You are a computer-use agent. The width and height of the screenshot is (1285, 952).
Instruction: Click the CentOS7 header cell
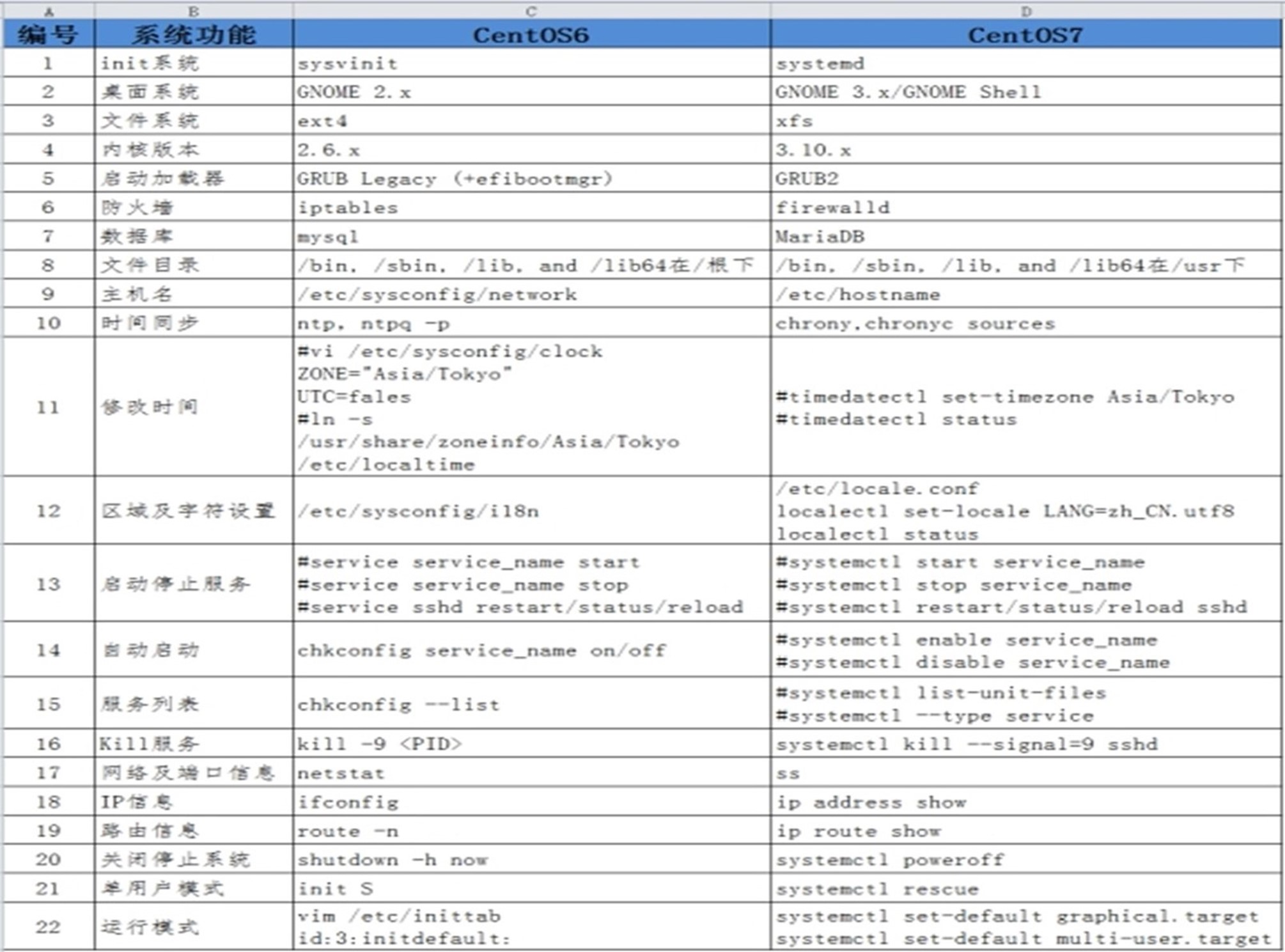click(1026, 35)
